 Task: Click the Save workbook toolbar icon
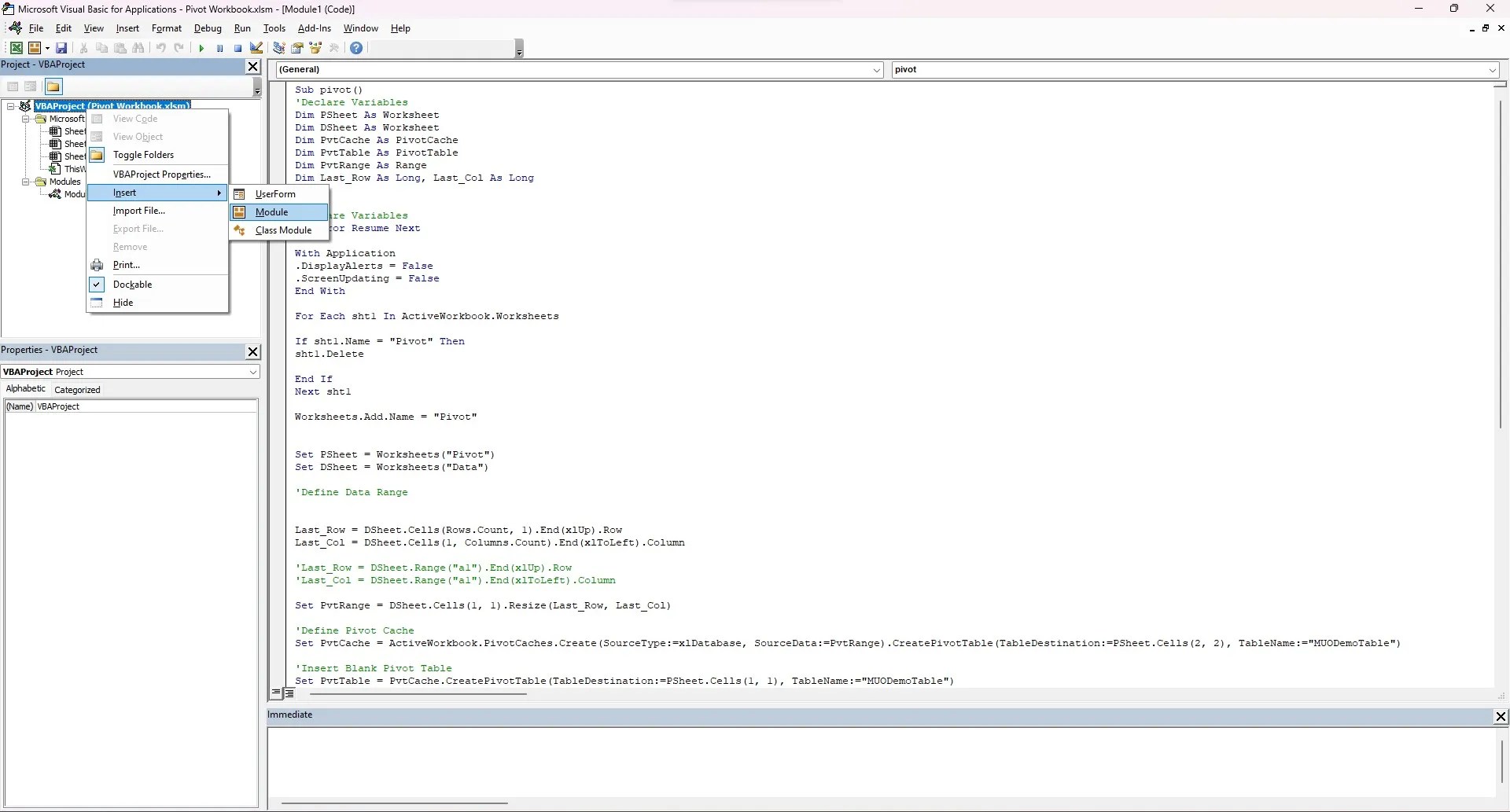pyautogui.click(x=61, y=49)
